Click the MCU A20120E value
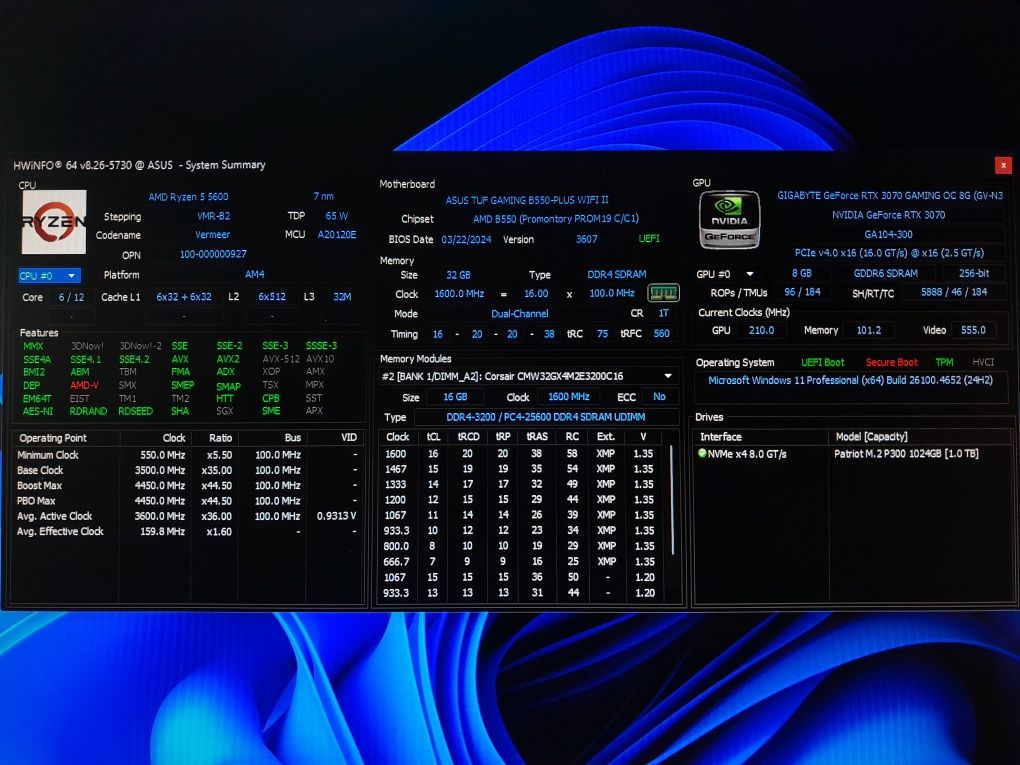This screenshot has height=765, width=1020. (x=336, y=235)
